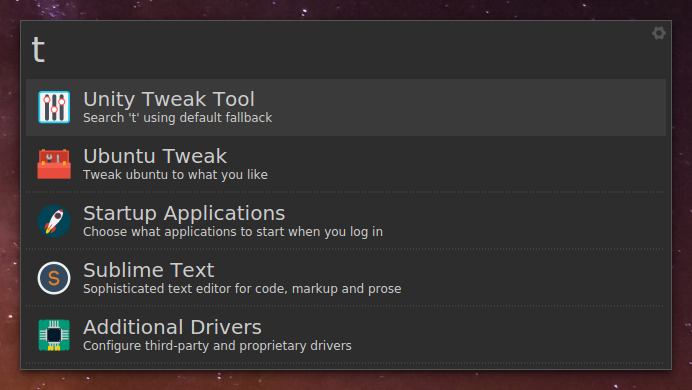Launch Unity Tweak Tool from results
Screen dimensions: 692x390
pyautogui.click(x=169, y=99)
